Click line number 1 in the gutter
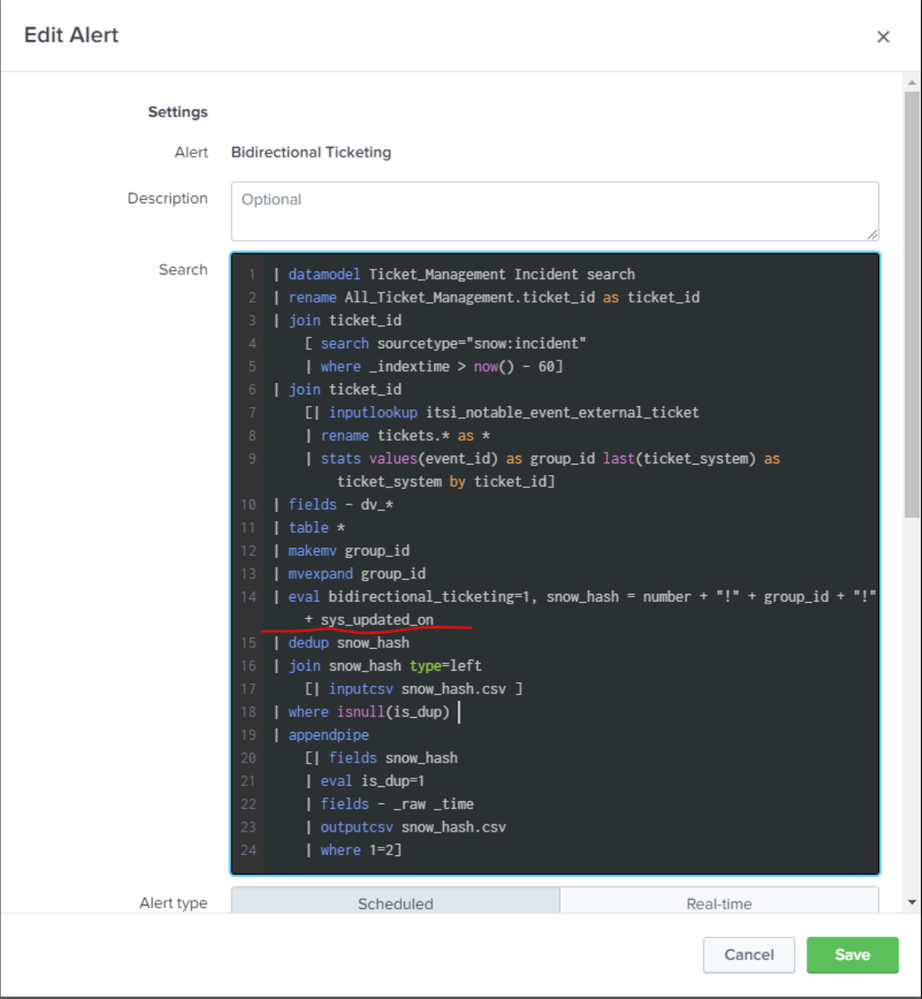This screenshot has height=999, width=922. tap(252, 275)
